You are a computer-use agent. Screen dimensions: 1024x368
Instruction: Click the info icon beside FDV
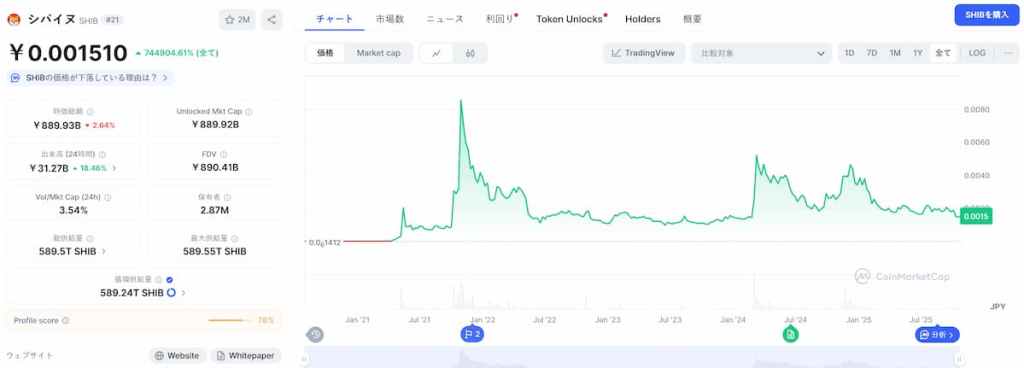click(224, 155)
